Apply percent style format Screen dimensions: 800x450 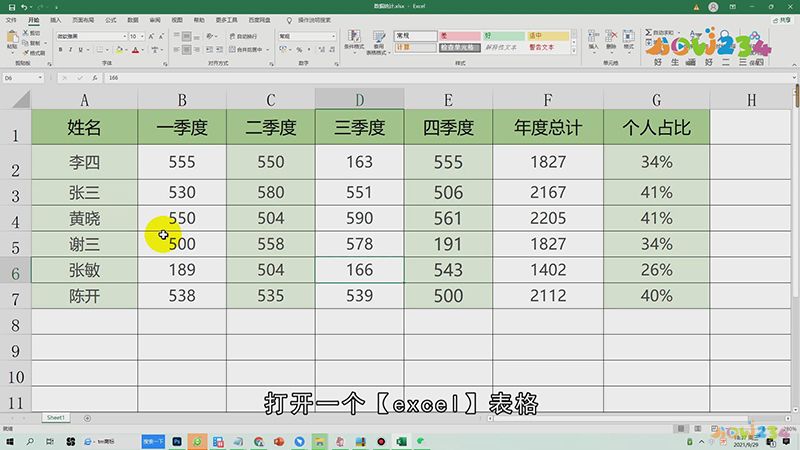[299, 49]
